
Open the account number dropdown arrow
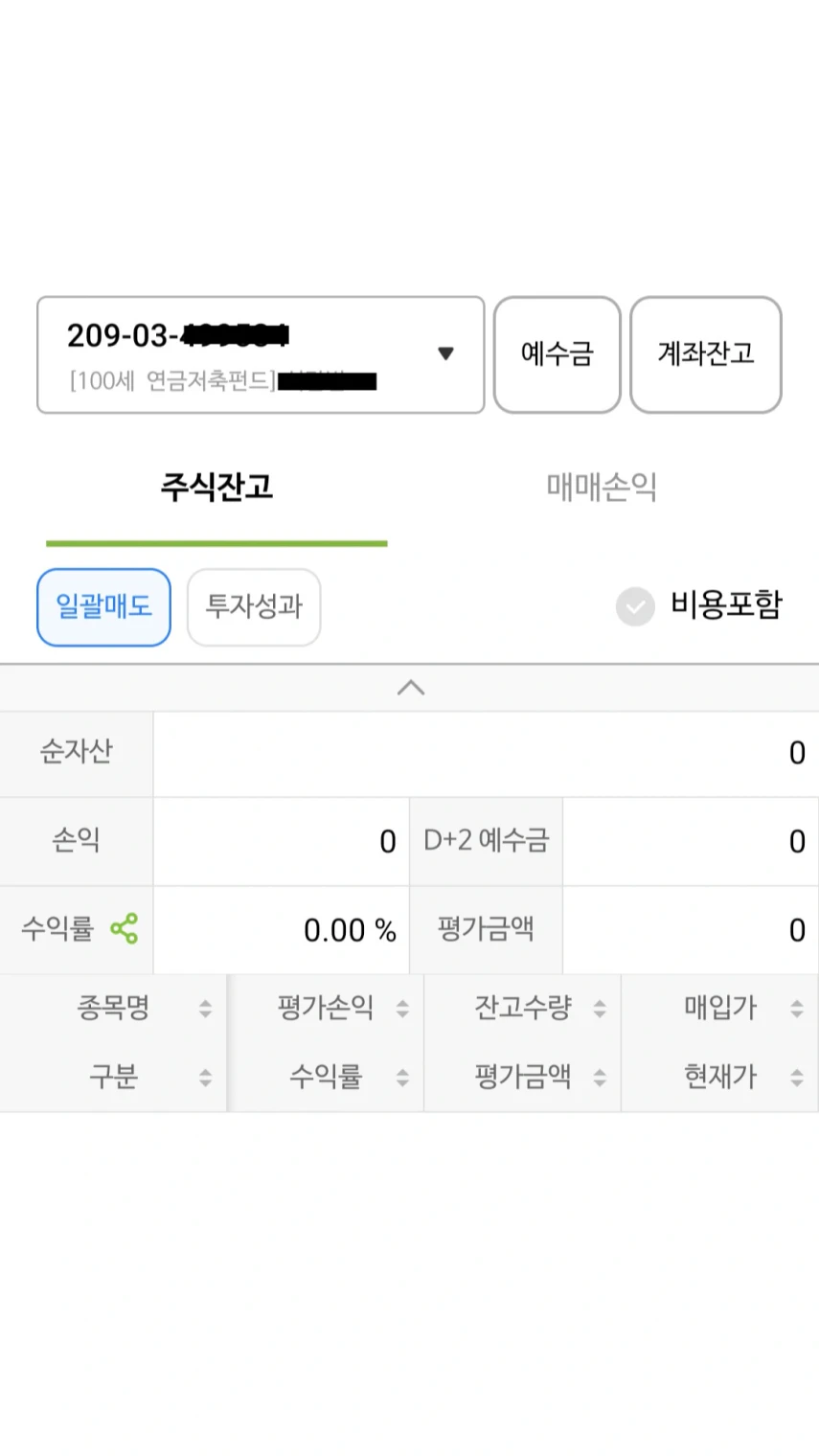tap(445, 353)
